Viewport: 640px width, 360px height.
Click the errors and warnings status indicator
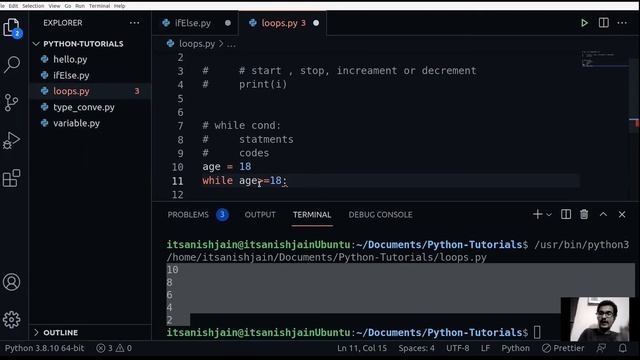[x=114, y=348]
